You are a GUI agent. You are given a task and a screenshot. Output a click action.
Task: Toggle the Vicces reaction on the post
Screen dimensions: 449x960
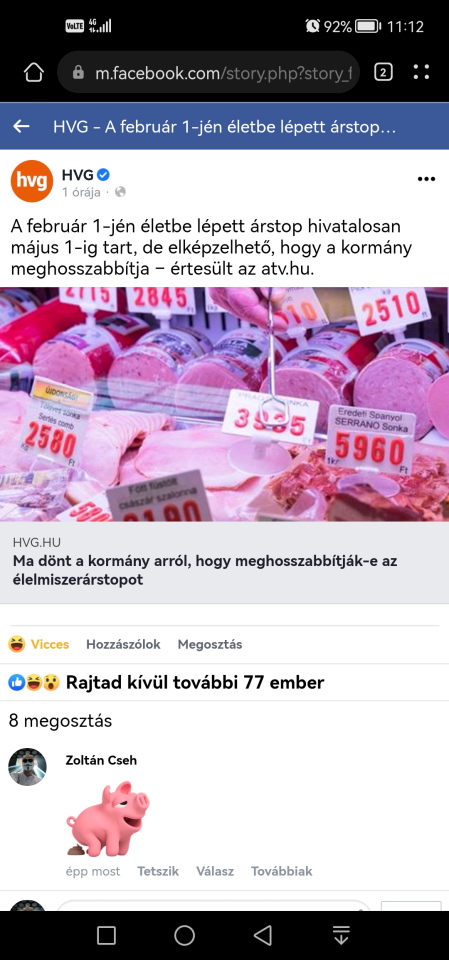39,644
